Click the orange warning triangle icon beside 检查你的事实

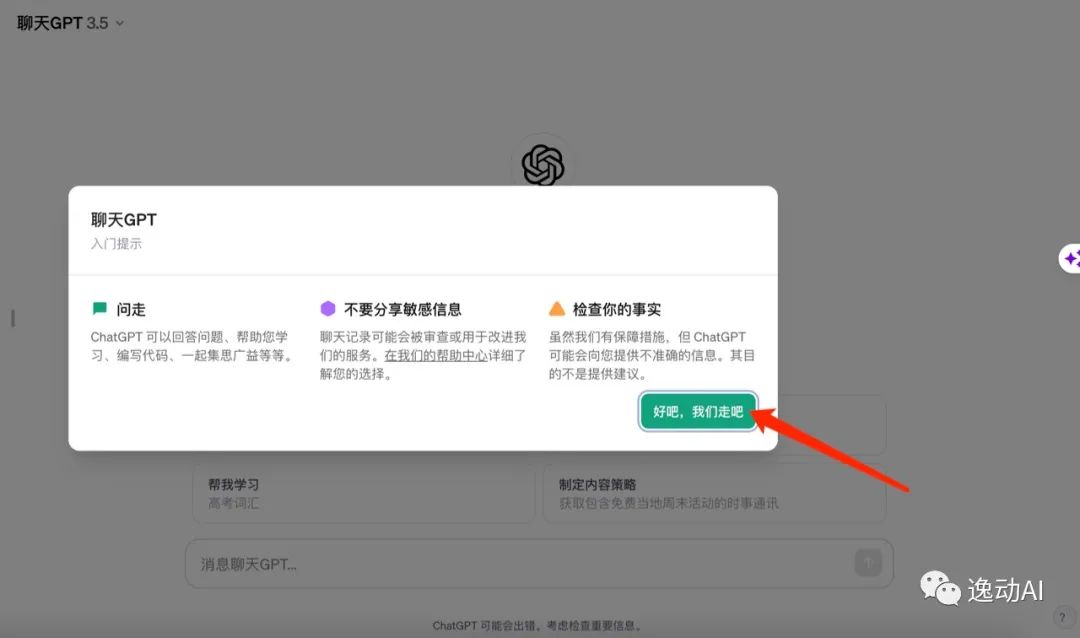pyautogui.click(x=557, y=309)
